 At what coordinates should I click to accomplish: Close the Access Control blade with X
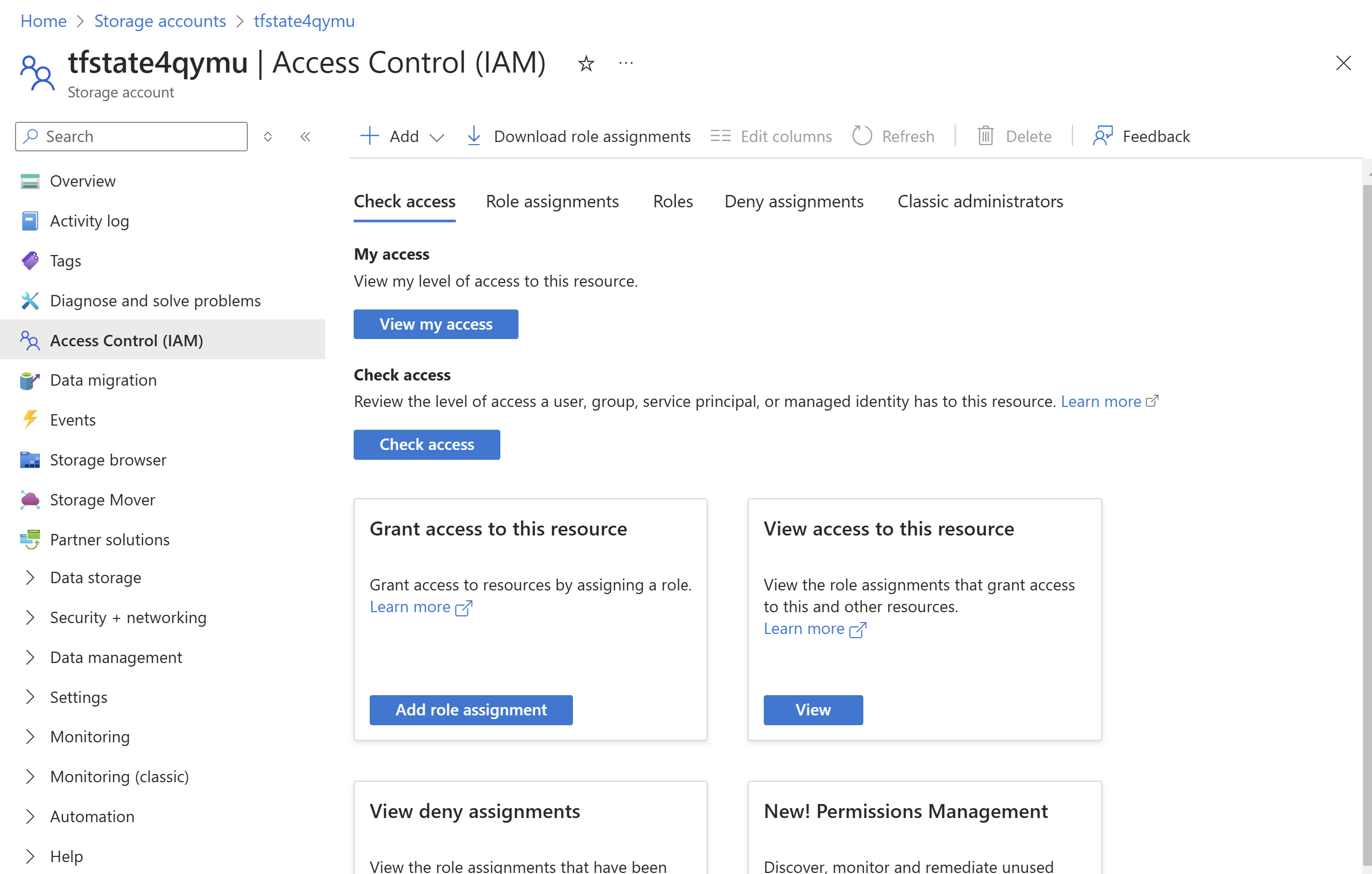(1343, 63)
